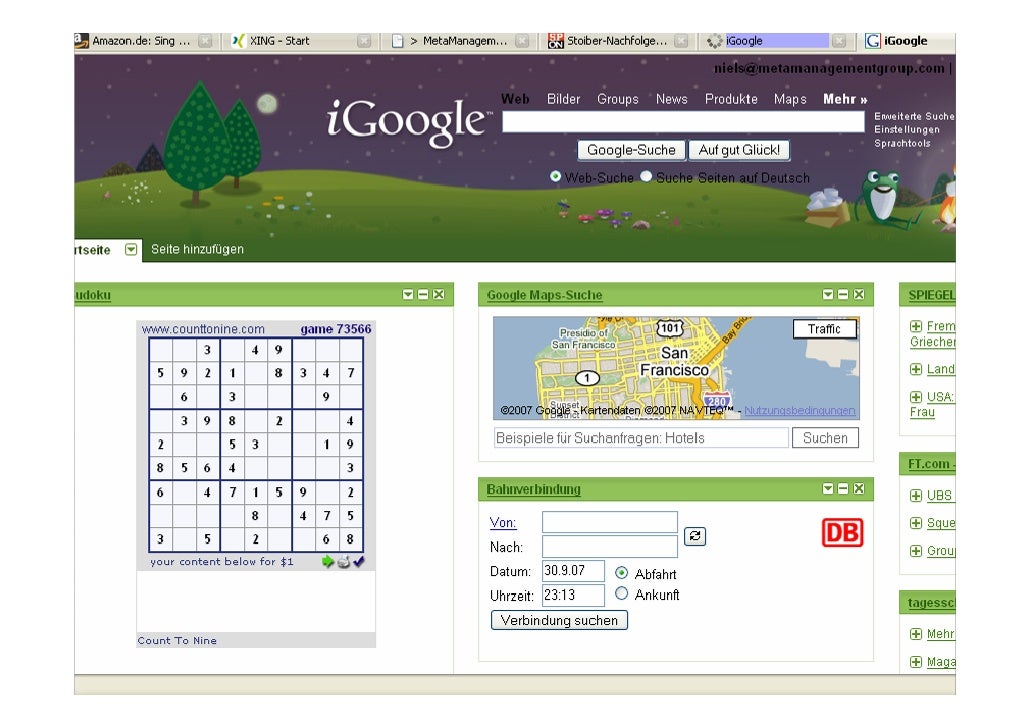The height and width of the screenshot is (728, 1030).
Task: Focus the main Google search field
Action: point(683,122)
